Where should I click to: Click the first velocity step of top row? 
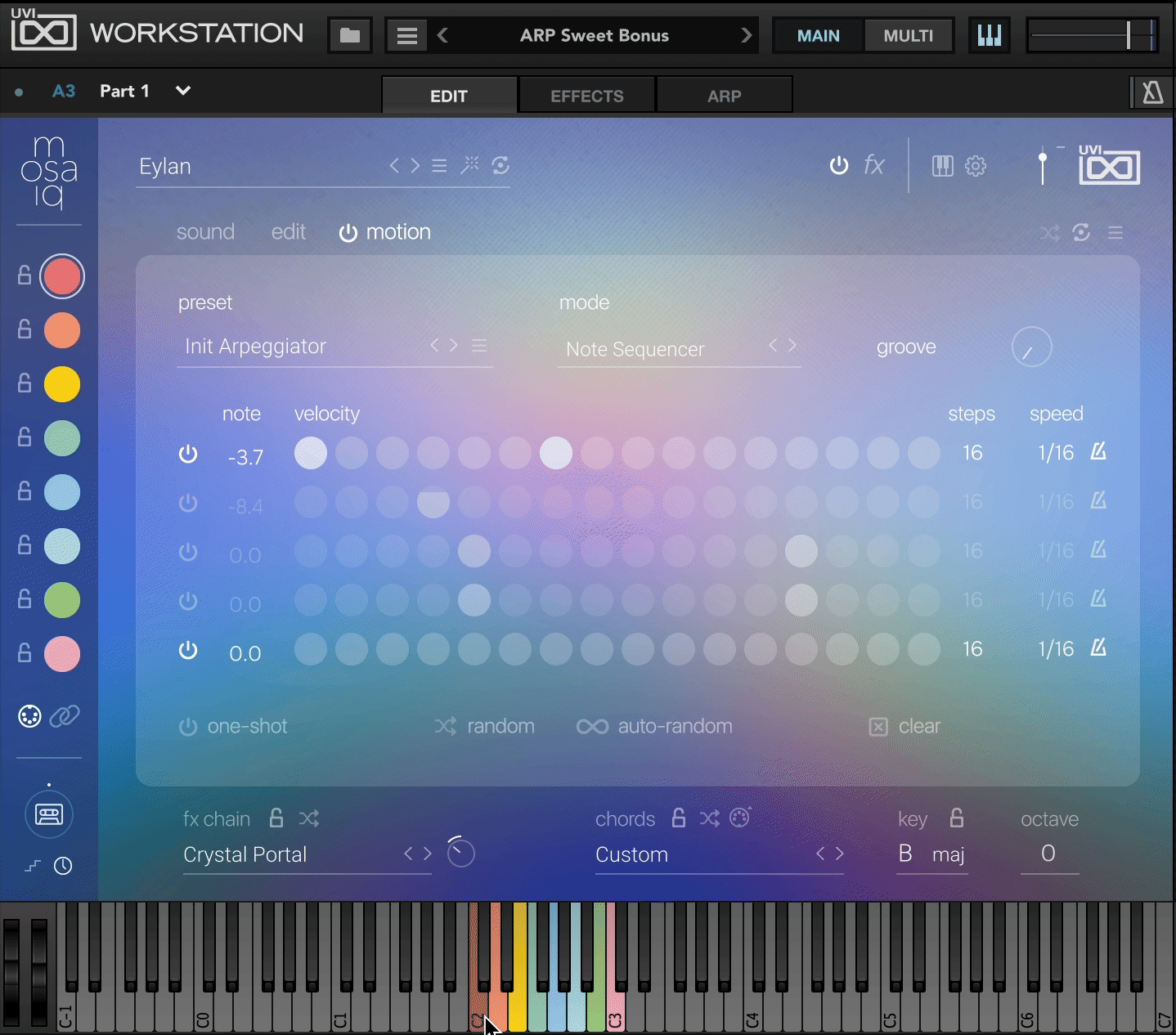coord(311,453)
